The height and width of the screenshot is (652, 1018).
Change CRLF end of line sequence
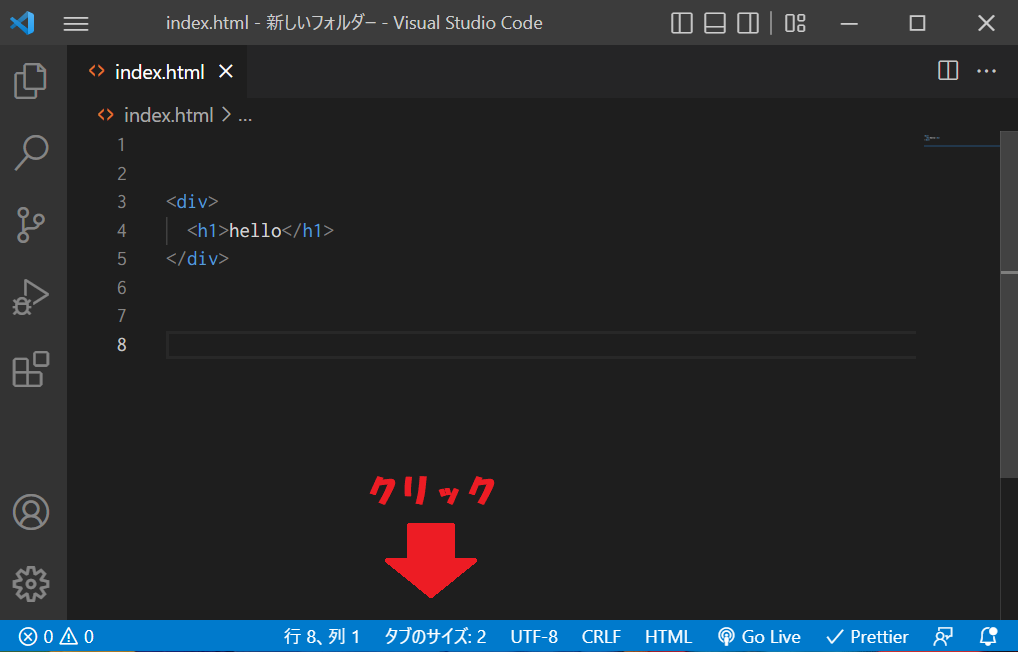(x=601, y=636)
